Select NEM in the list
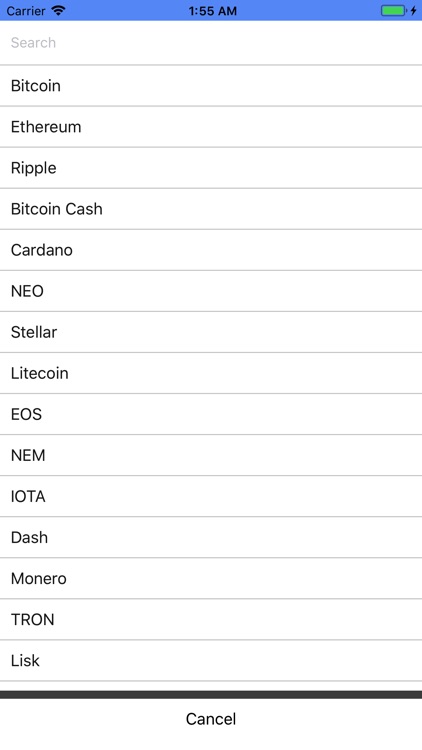This screenshot has width=422, height=750. 211,456
